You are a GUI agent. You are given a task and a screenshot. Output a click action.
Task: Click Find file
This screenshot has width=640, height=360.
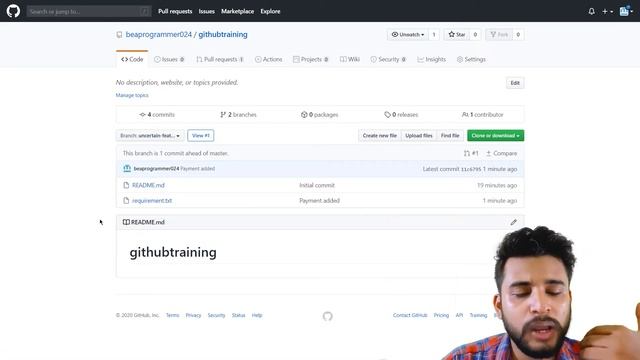point(450,136)
